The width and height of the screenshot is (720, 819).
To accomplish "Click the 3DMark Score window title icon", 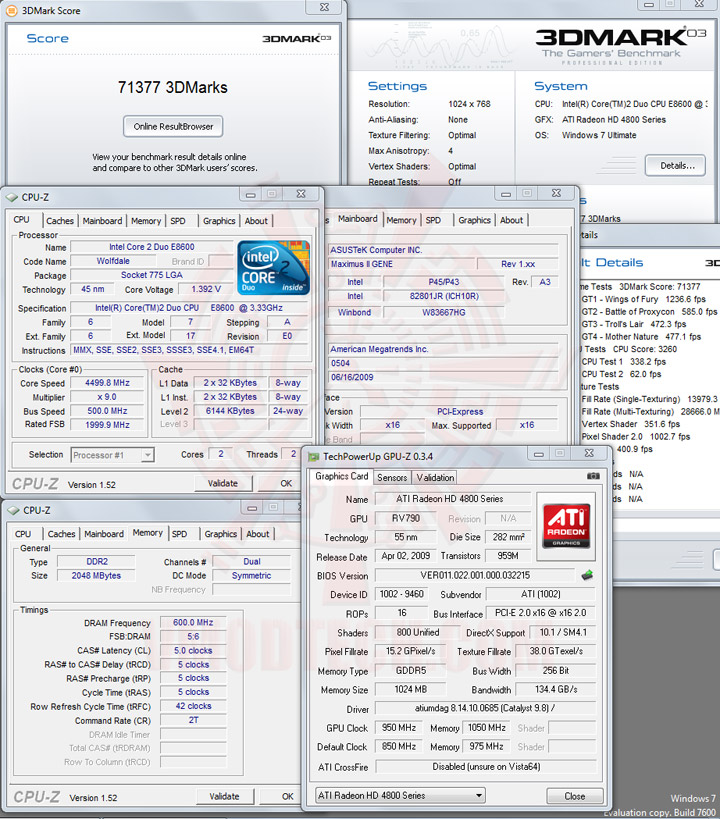I will 11,10.
